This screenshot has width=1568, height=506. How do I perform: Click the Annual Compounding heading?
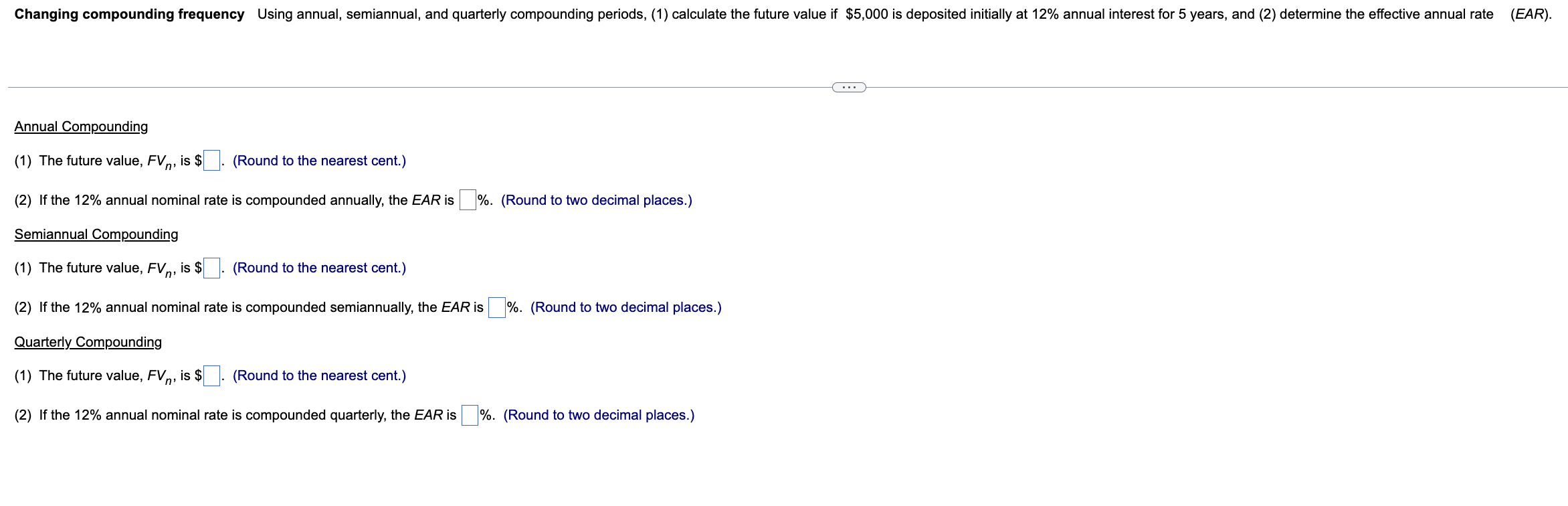coord(80,126)
